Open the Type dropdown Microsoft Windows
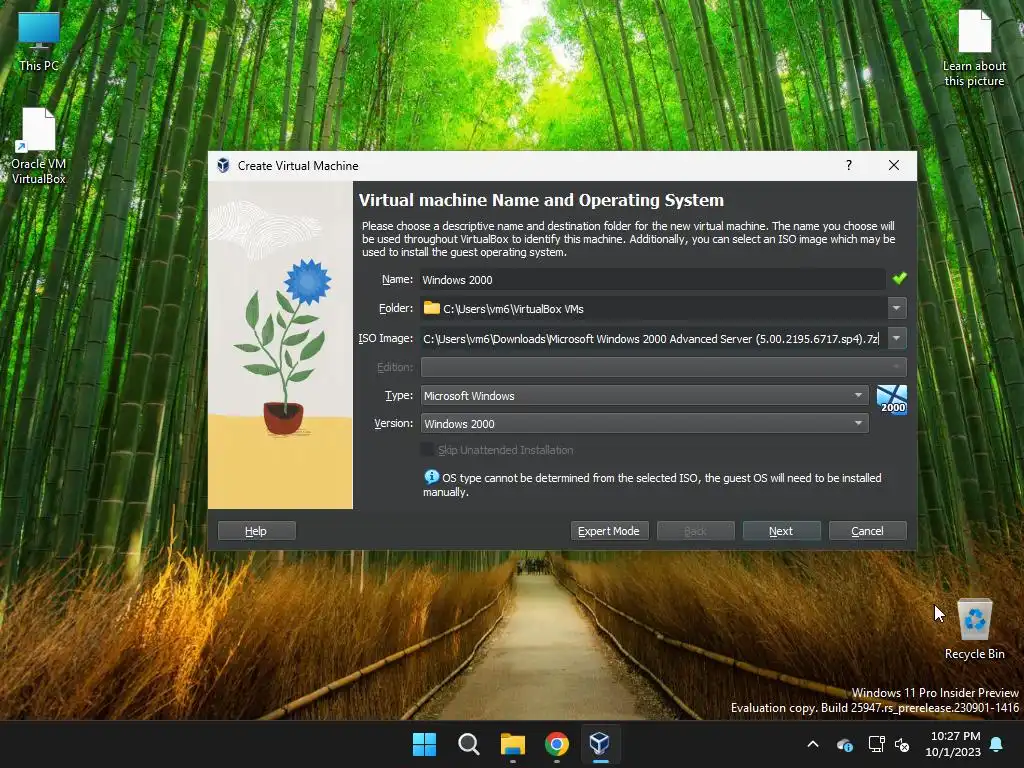This screenshot has width=1024, height=768. tap(645, 395)
